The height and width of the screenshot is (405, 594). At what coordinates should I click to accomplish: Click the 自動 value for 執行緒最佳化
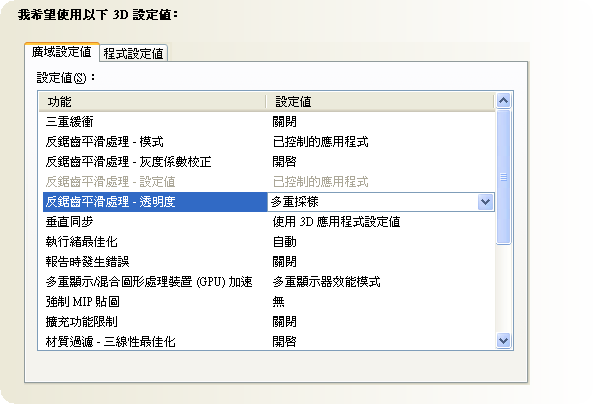pyautogui.click(x=284, y=242)
